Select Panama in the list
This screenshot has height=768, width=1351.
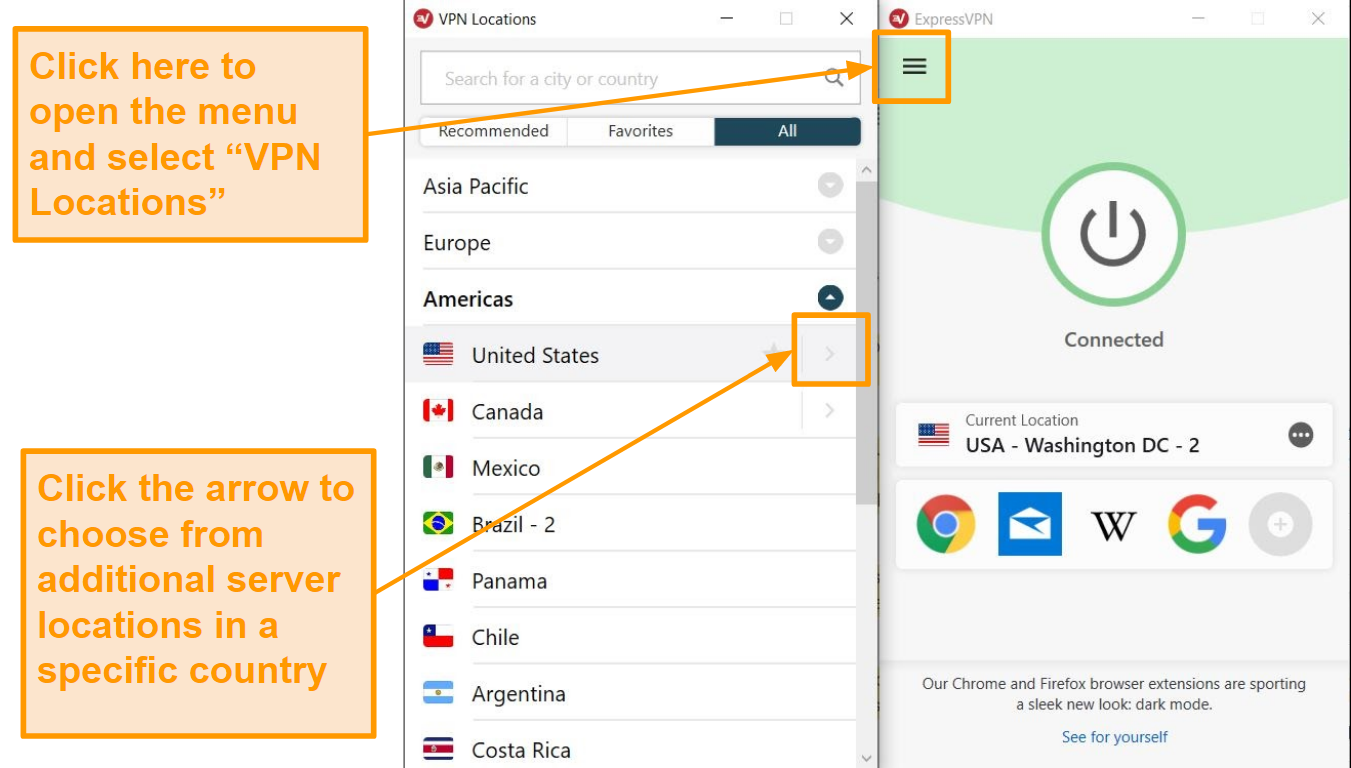coord(631,581)
